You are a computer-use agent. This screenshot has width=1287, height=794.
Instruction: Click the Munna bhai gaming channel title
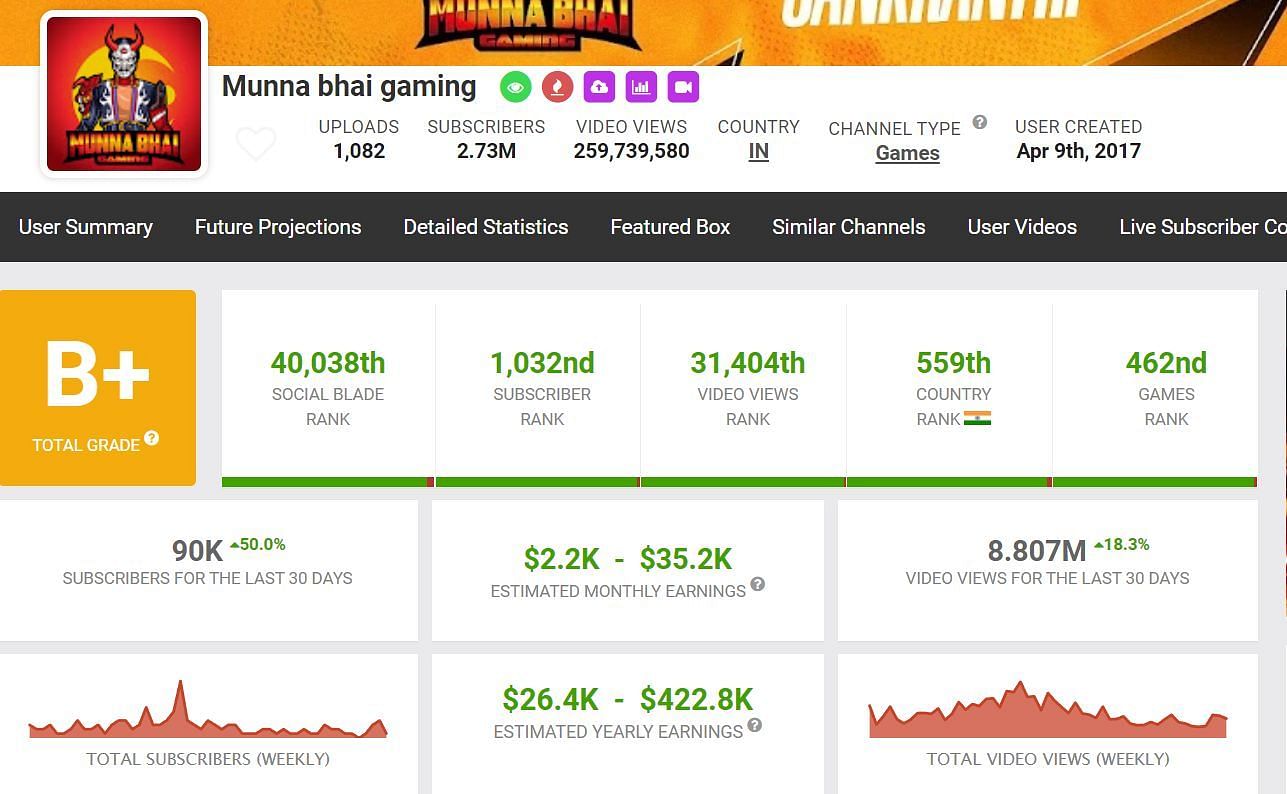click(x=349, y=86)
